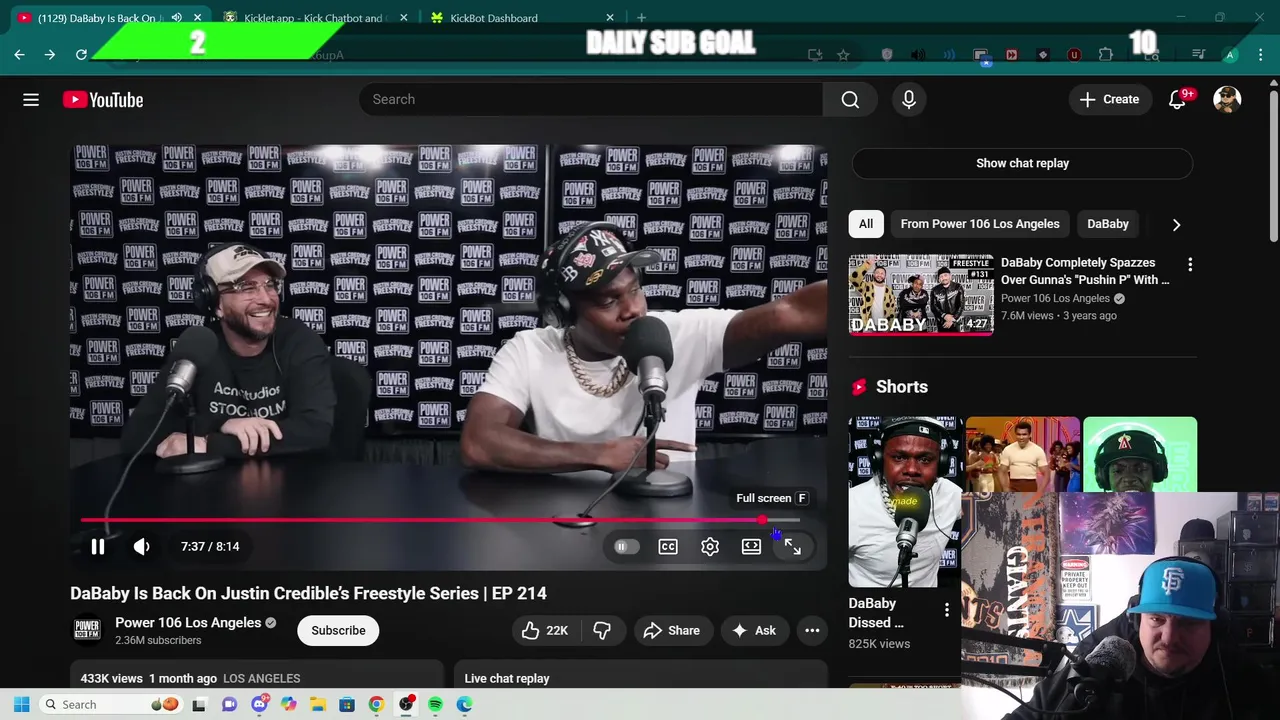Open the browser extensions puzzle icon

coord(1105,55)
